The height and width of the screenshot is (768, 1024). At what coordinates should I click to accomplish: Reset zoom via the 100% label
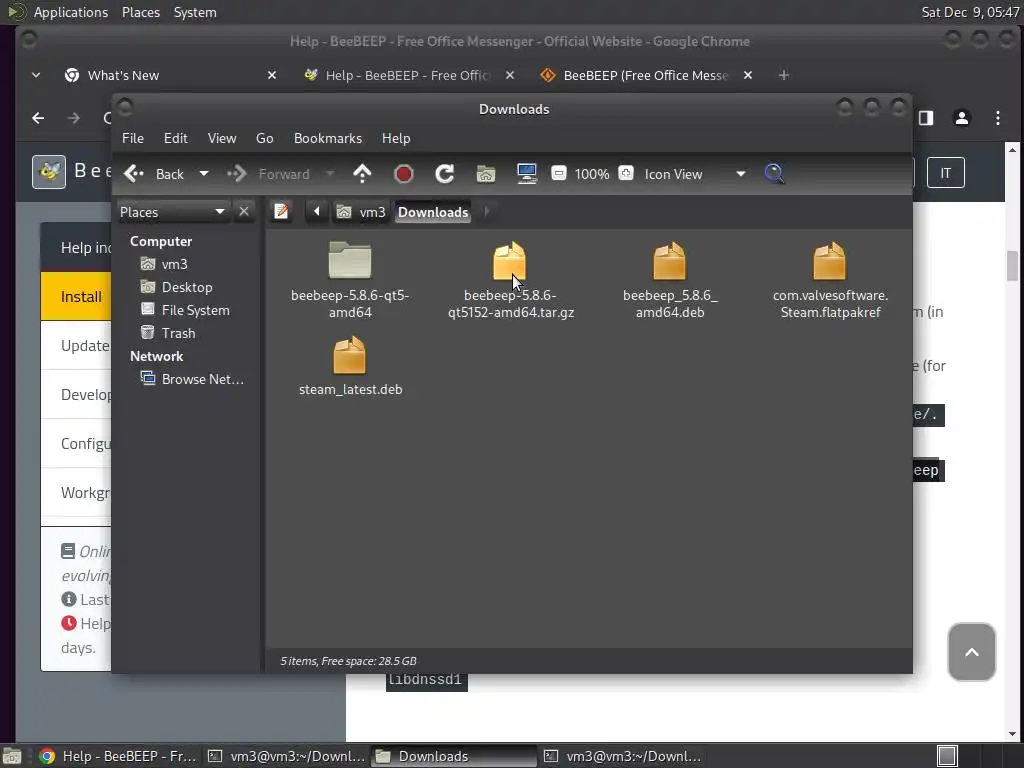(592, 174)
